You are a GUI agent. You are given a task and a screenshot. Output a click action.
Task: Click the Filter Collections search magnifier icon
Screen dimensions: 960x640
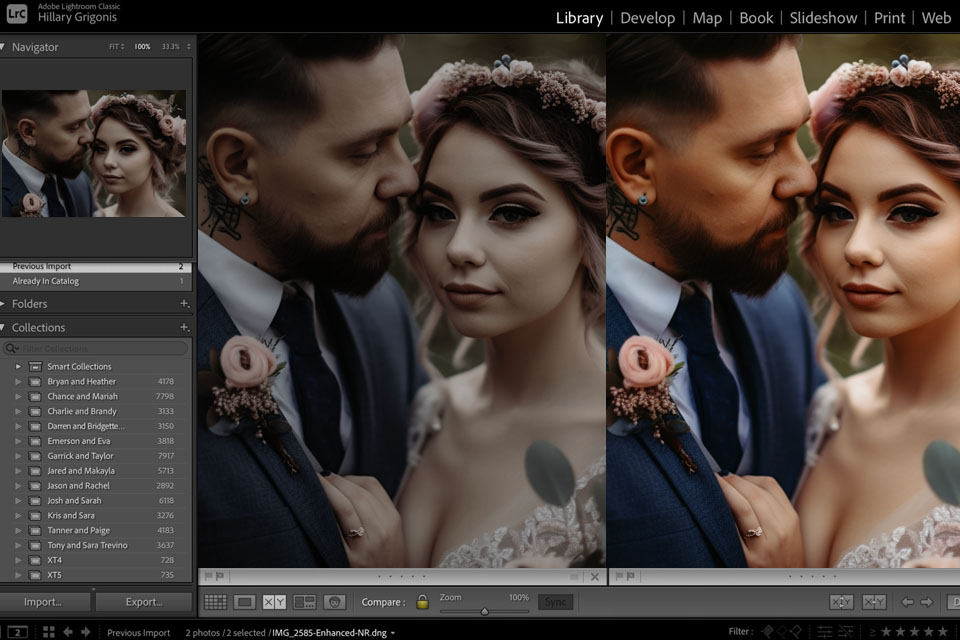(11, 348)
